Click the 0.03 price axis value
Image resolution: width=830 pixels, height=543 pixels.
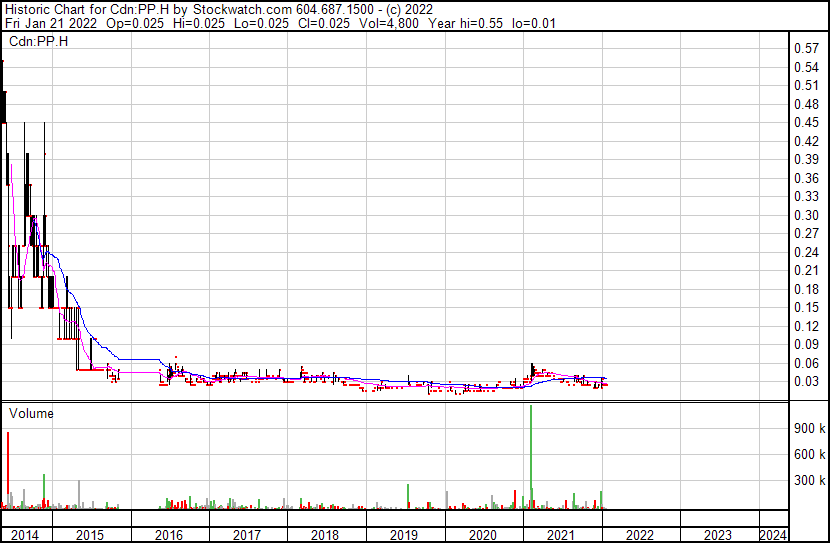pyautogui.click(x=807, y=382)
